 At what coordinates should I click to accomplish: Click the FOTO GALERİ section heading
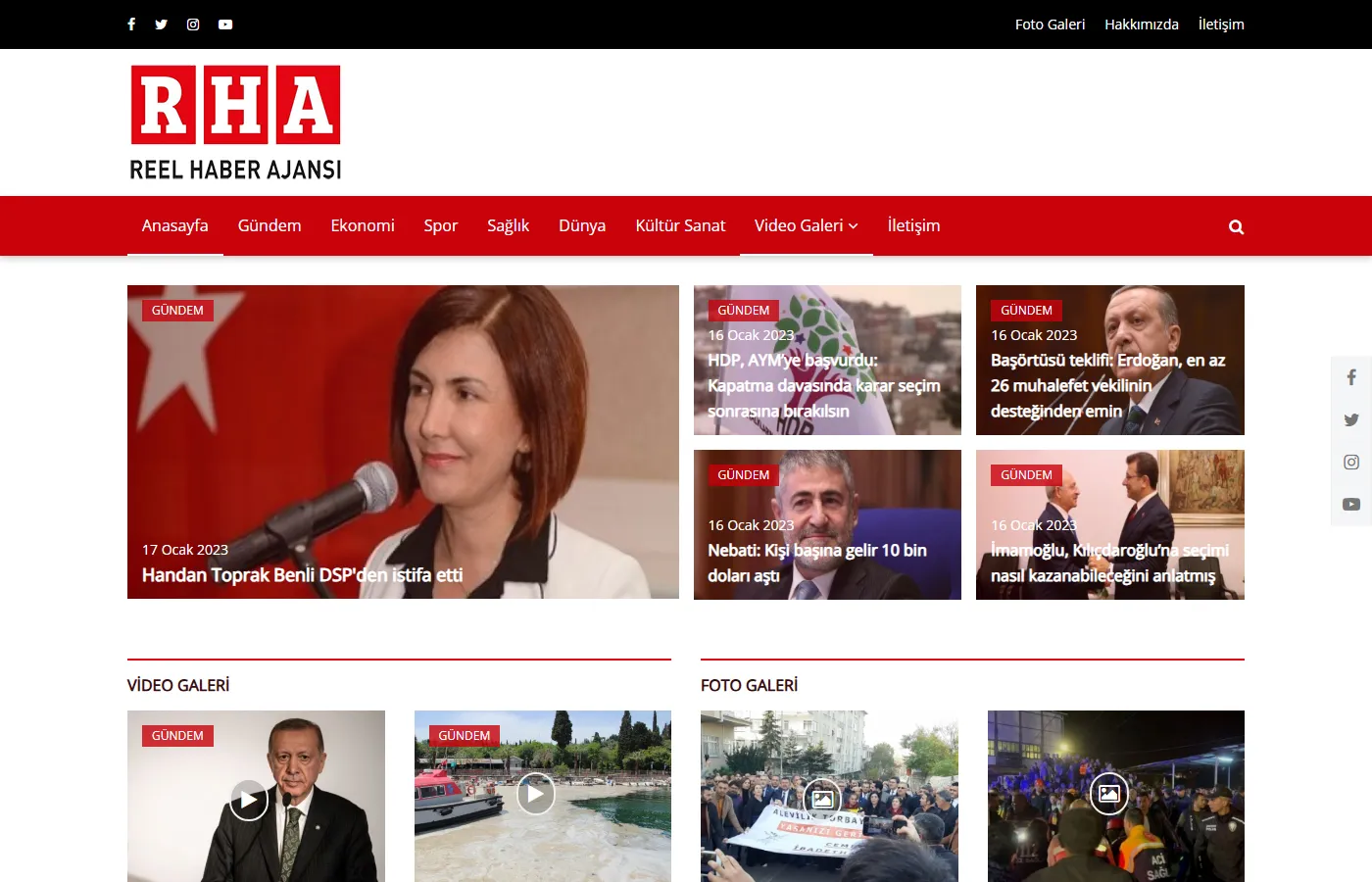tap(749, 685)
